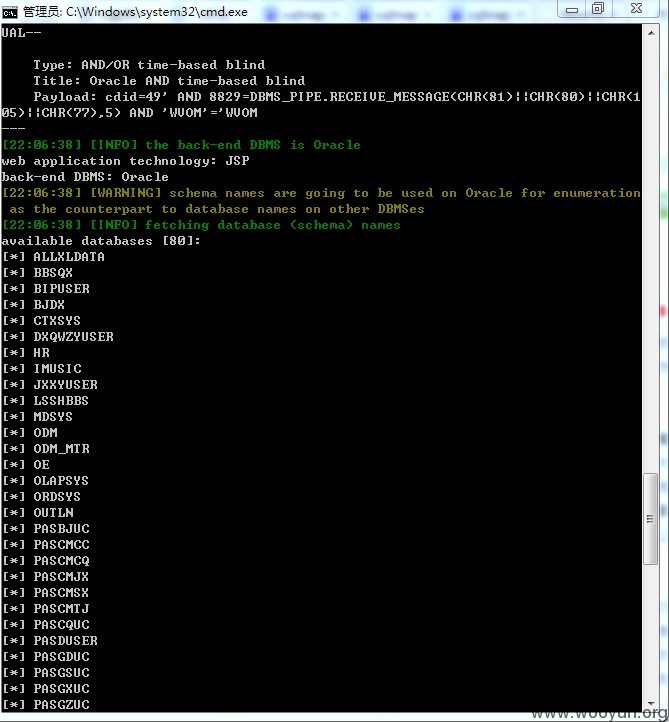Image resolution: width=669 pixels, height=722 pixels.
Task: Click the WARNING schema names log line
Action: pos(321,201)
